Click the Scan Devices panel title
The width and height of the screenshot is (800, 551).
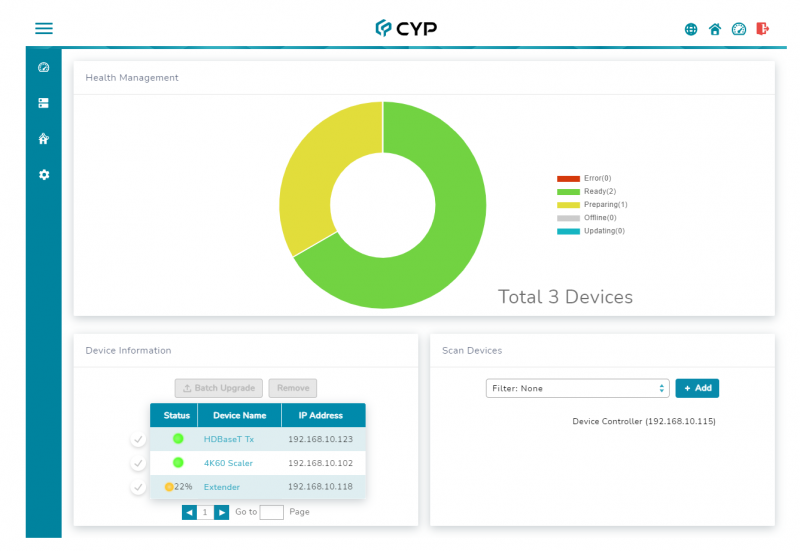point(472,350)
